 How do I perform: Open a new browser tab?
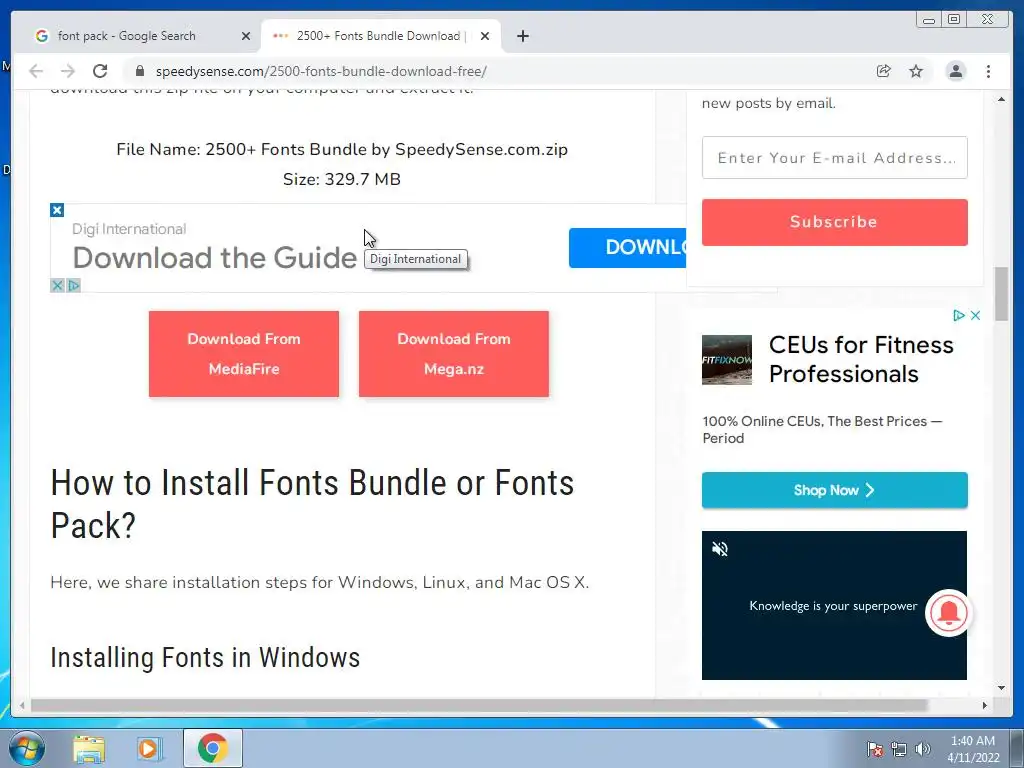522,36
